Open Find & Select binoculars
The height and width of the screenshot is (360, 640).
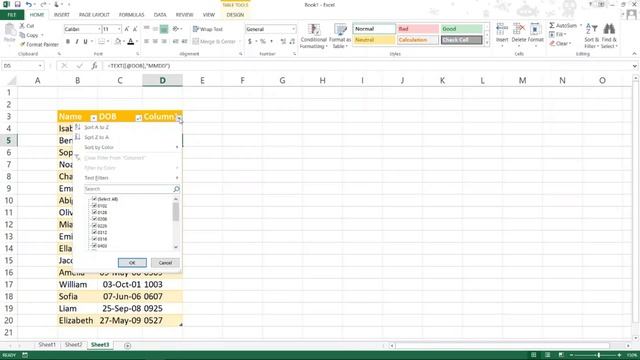click(609, 36)
